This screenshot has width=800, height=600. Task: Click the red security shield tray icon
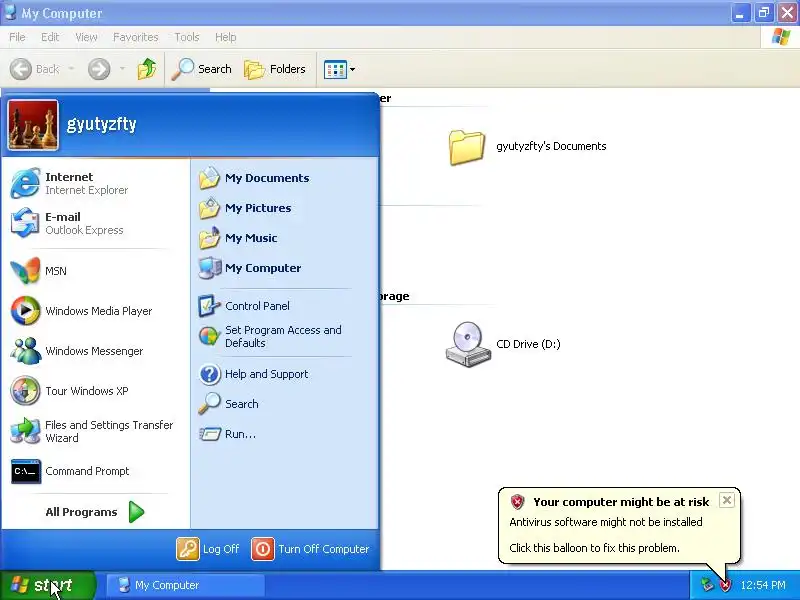(726, 585)
